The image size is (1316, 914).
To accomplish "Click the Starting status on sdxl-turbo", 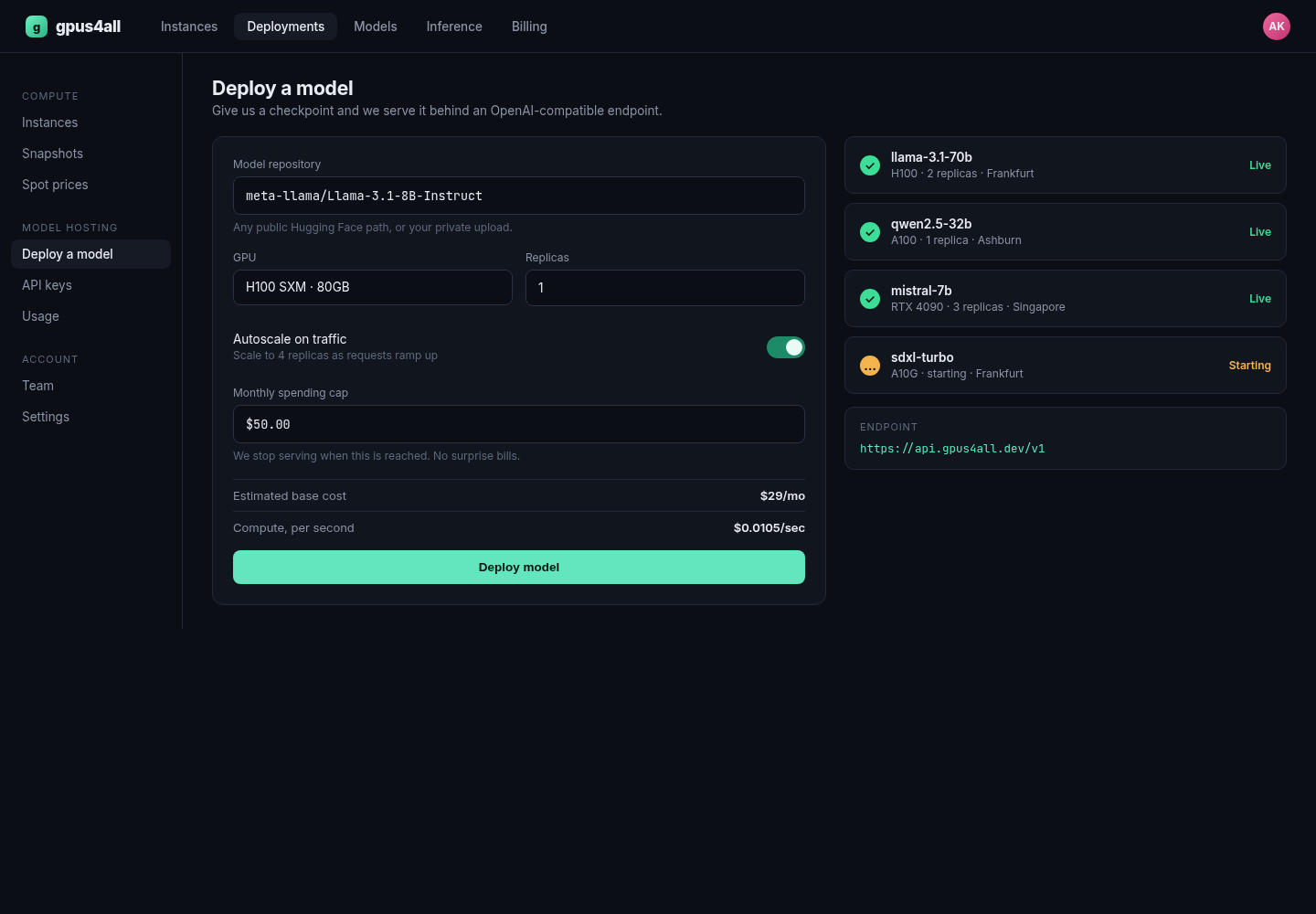I will 1249,366.
